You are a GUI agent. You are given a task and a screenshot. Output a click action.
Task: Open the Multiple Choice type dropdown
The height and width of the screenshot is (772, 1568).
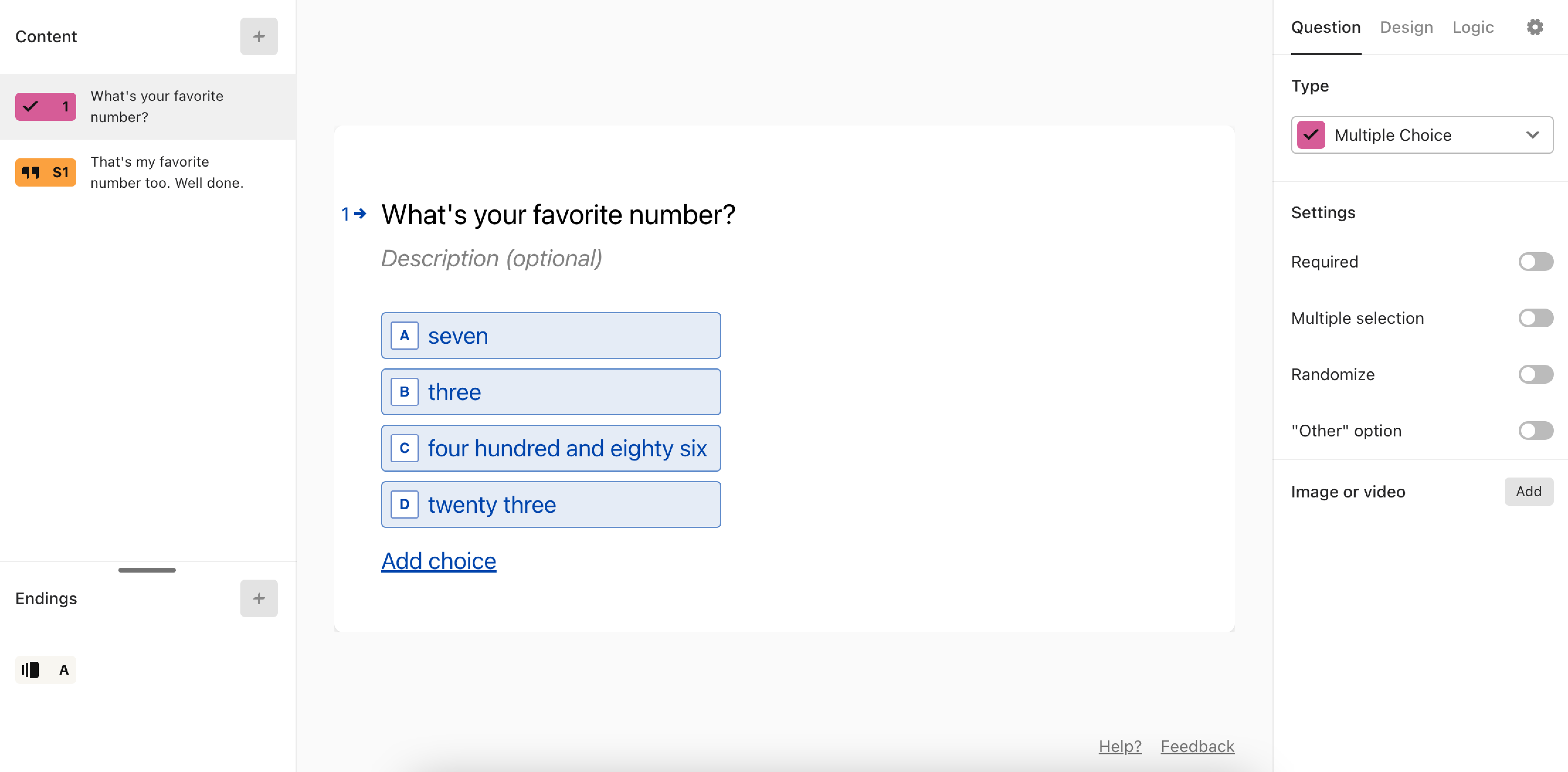[1422, 135]
